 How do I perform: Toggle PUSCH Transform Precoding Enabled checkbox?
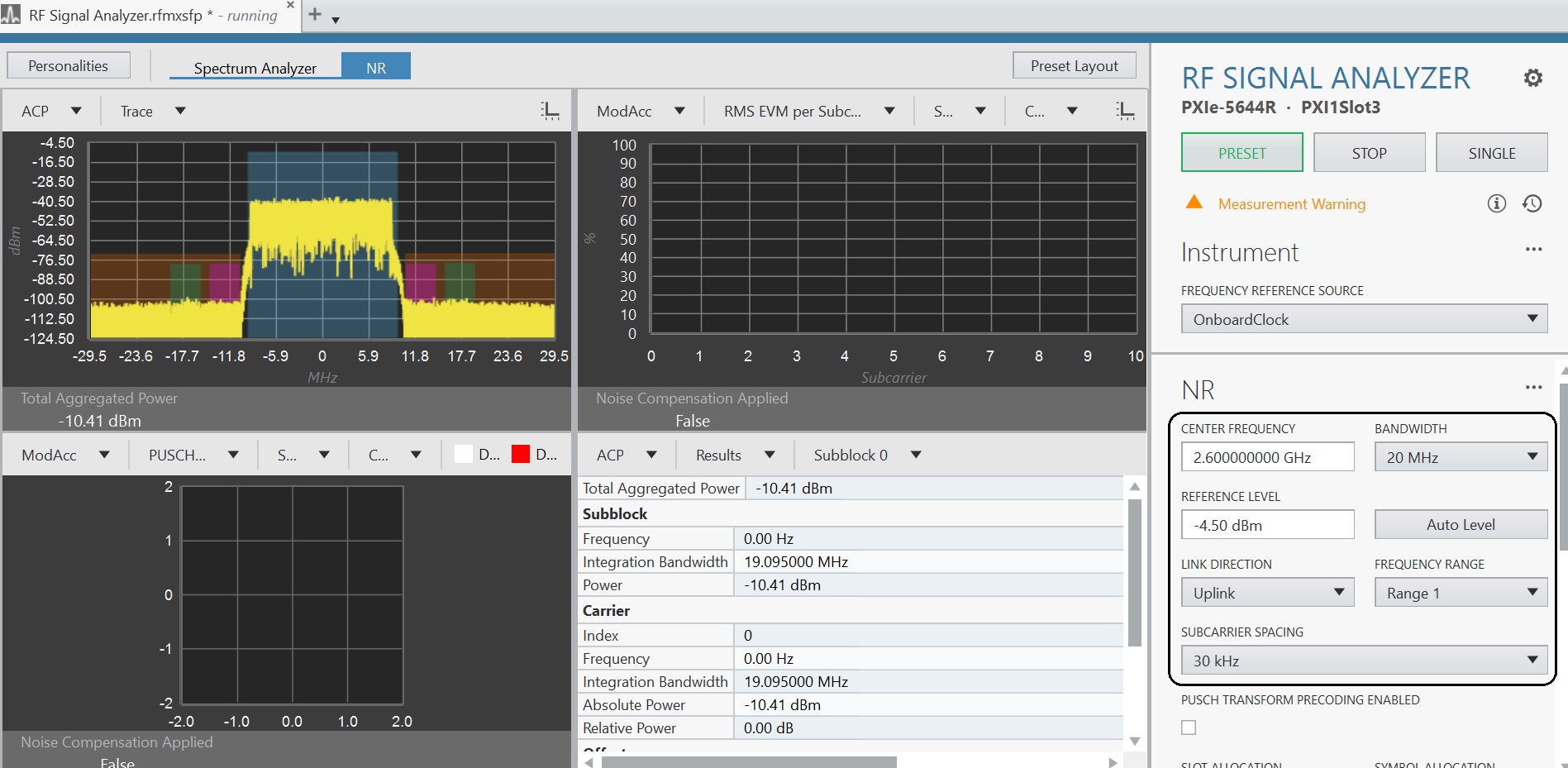[1189, 727]
